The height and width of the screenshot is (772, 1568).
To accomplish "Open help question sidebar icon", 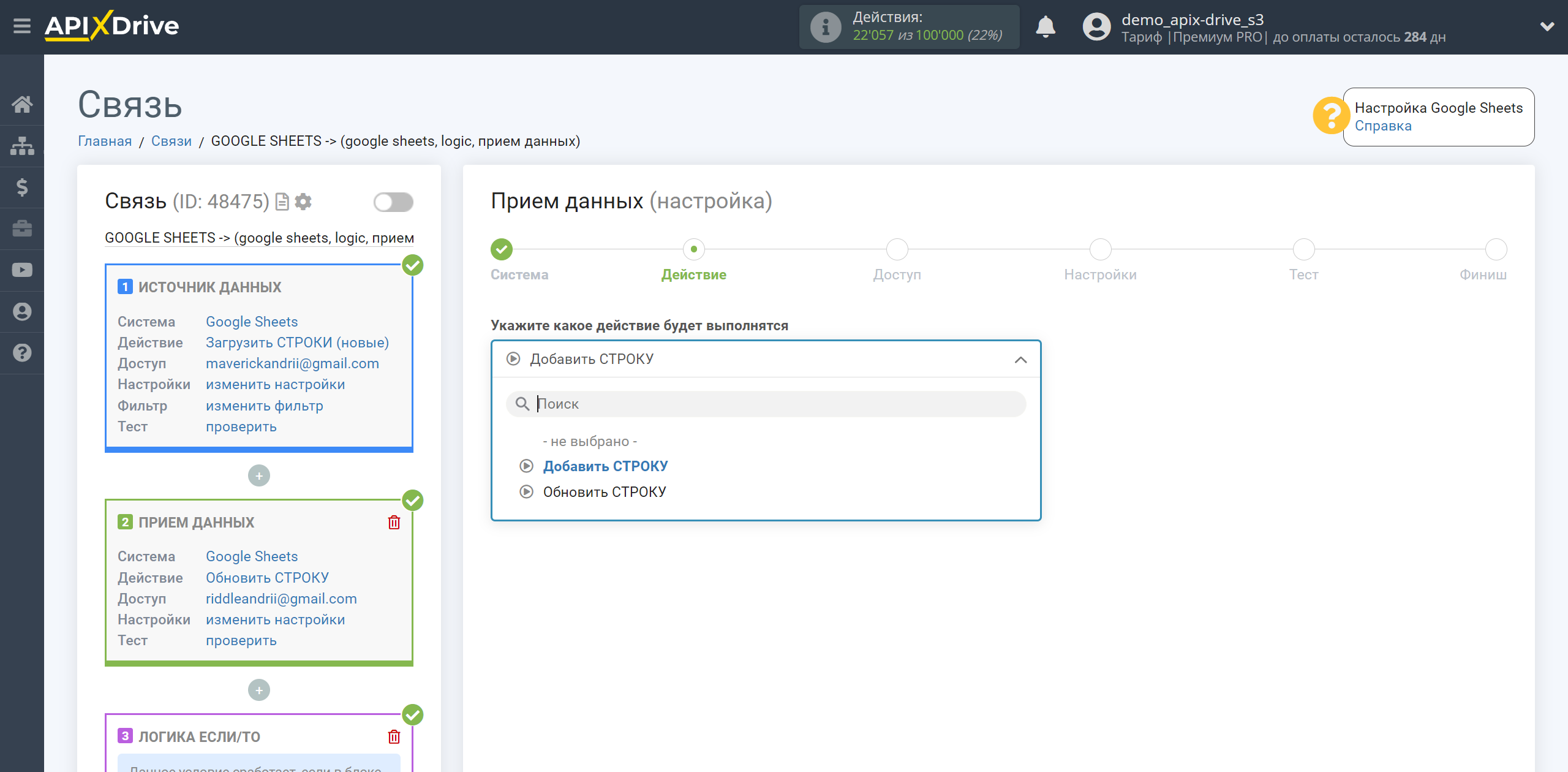I will [x=22, y=353].
